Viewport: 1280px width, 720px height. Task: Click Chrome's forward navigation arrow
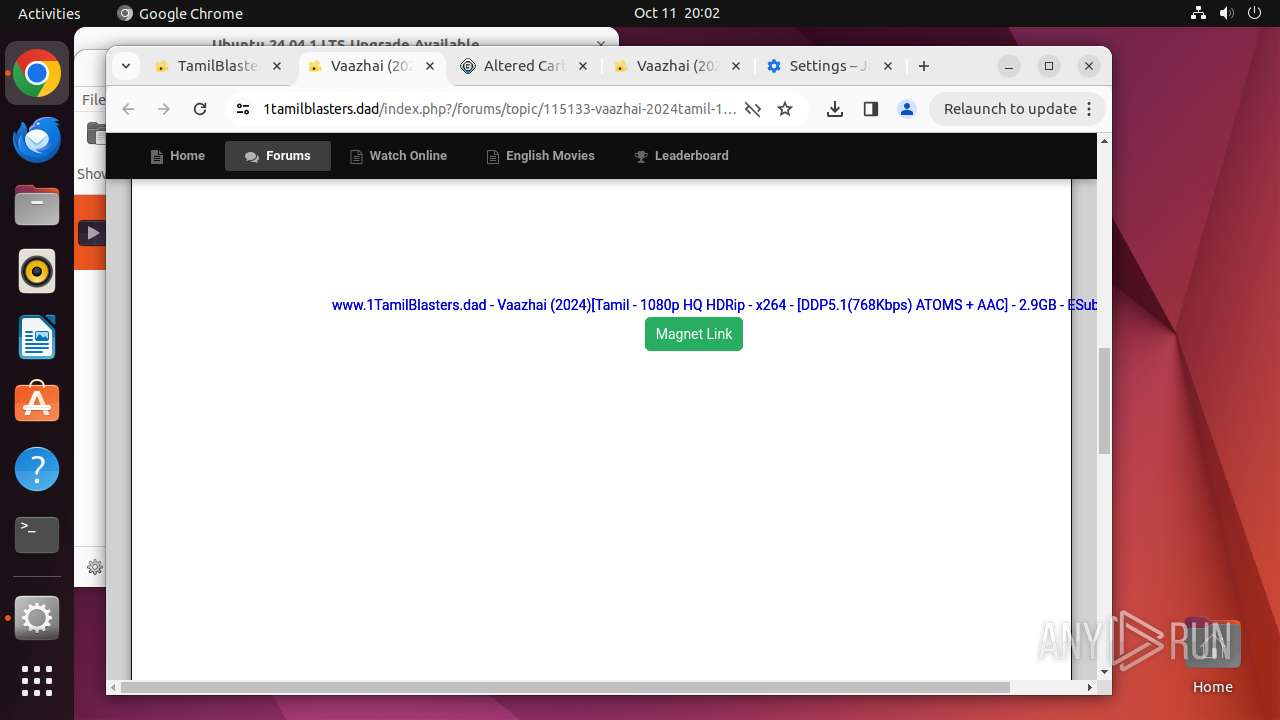[164, 109]
